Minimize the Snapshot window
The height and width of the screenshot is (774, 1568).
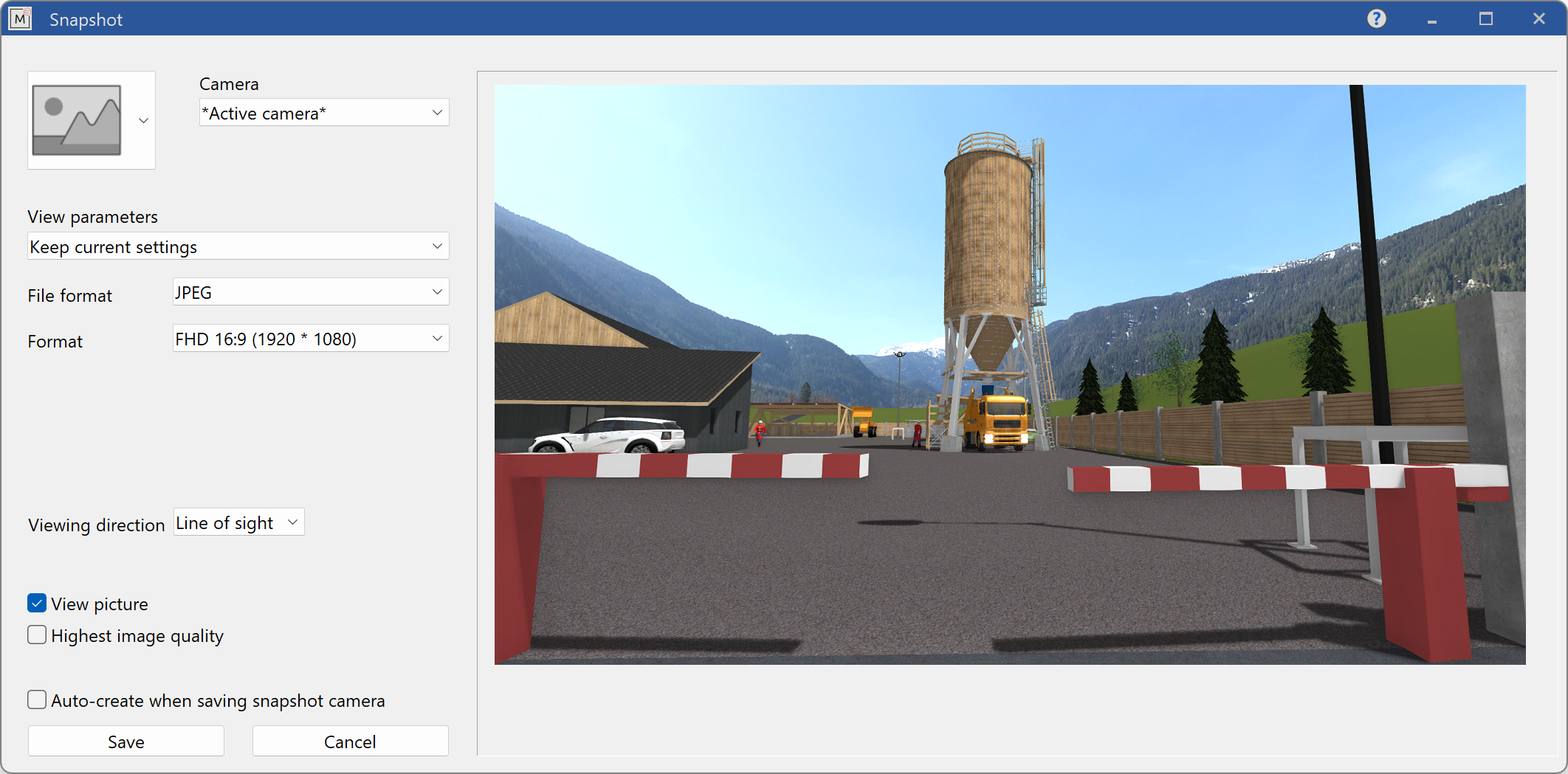tap(1431, 18)
